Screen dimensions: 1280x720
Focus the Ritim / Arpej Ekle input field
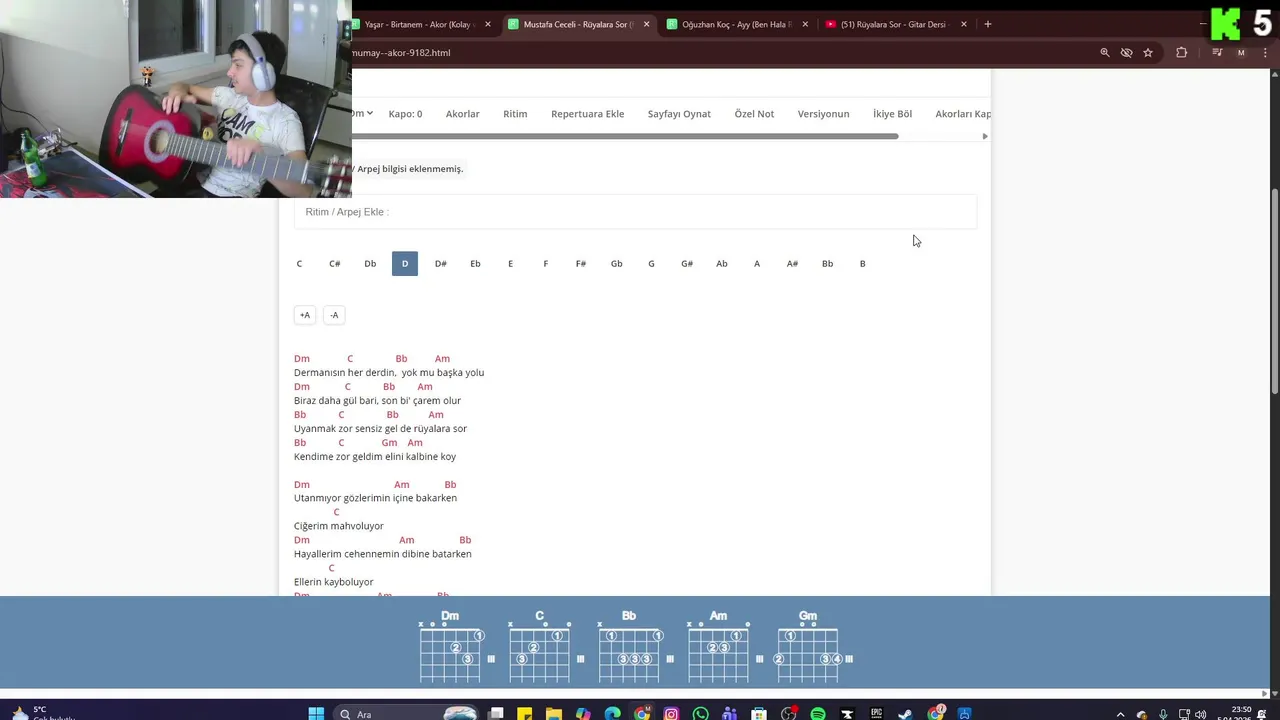(x=635, y=212)
